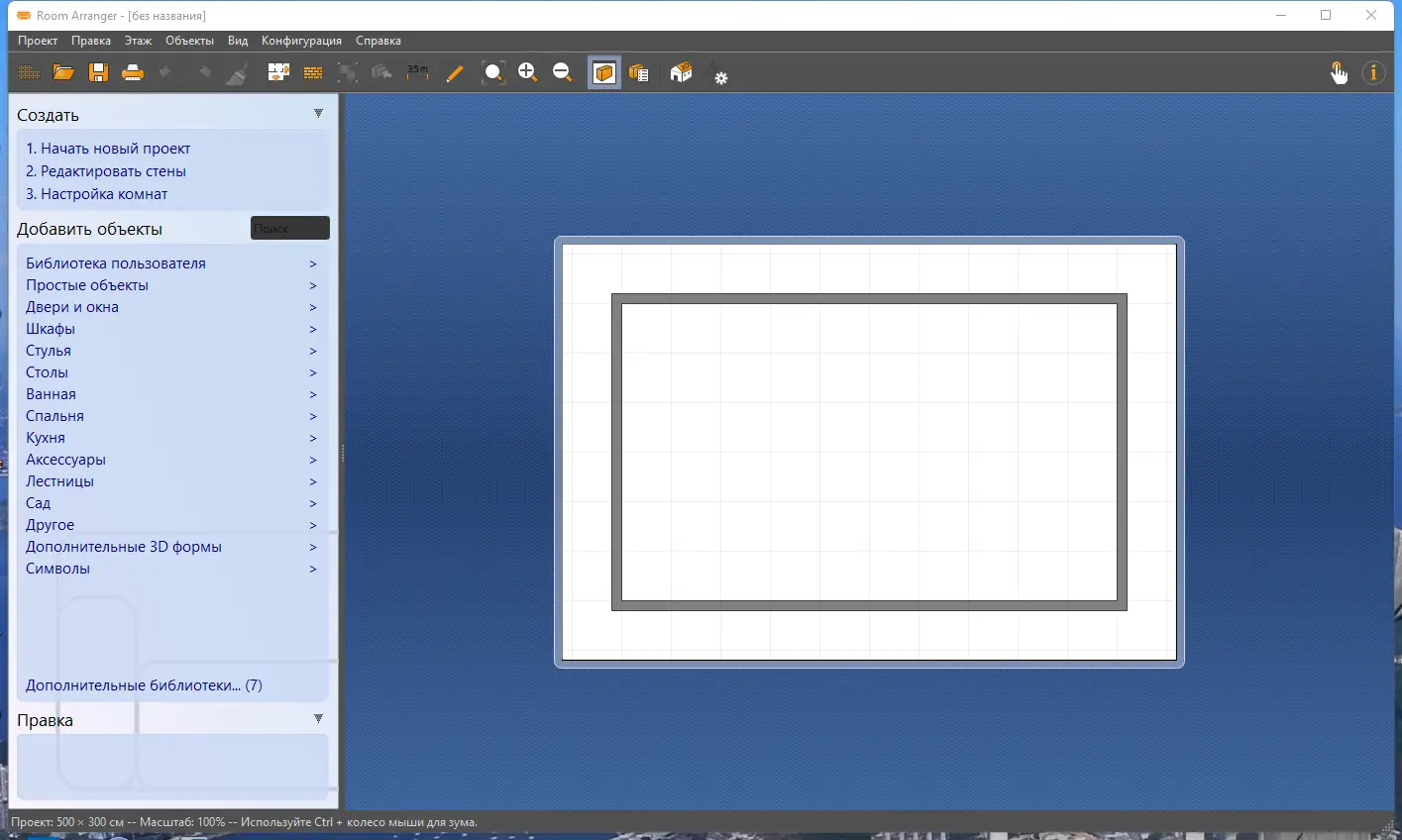Expand Столы category
This screenshot has height=840, width=1402.
(171, 372)
